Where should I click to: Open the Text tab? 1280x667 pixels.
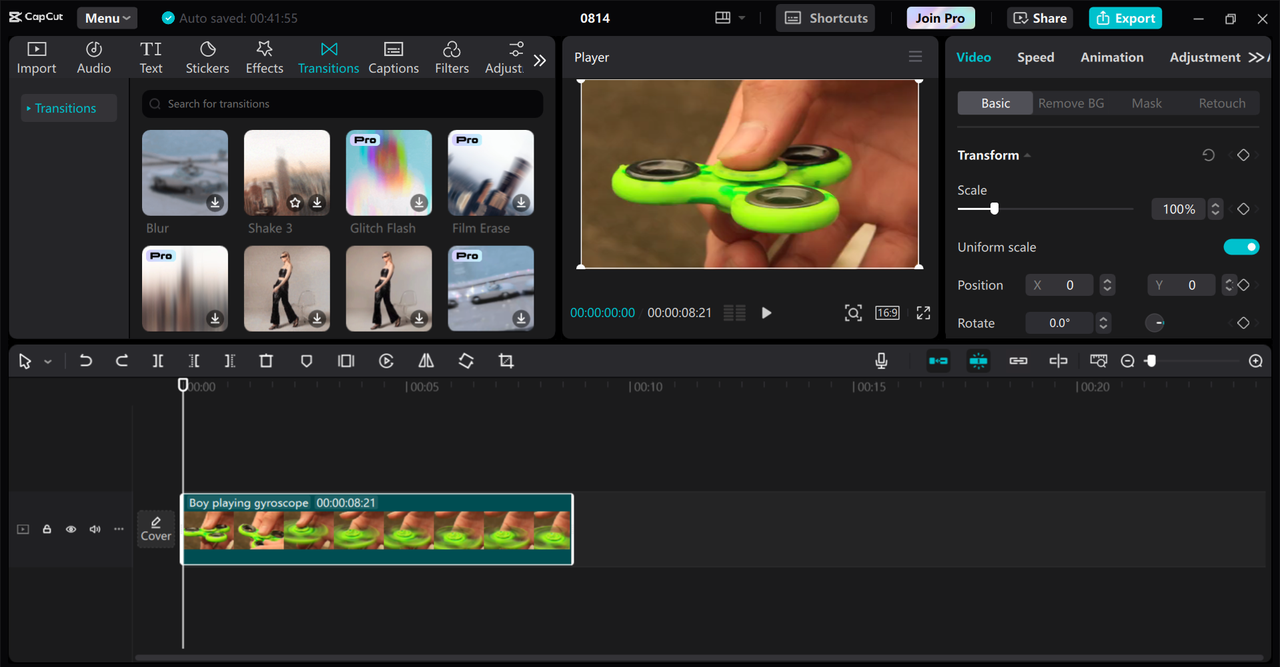[x=151, y=58]
